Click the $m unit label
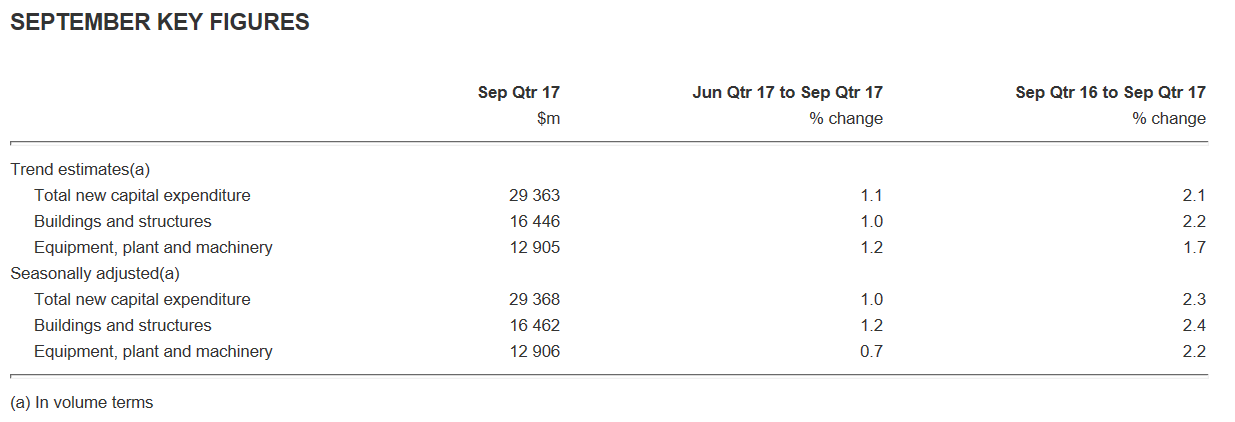This screenshot has height=422, width=1235. 548,119
